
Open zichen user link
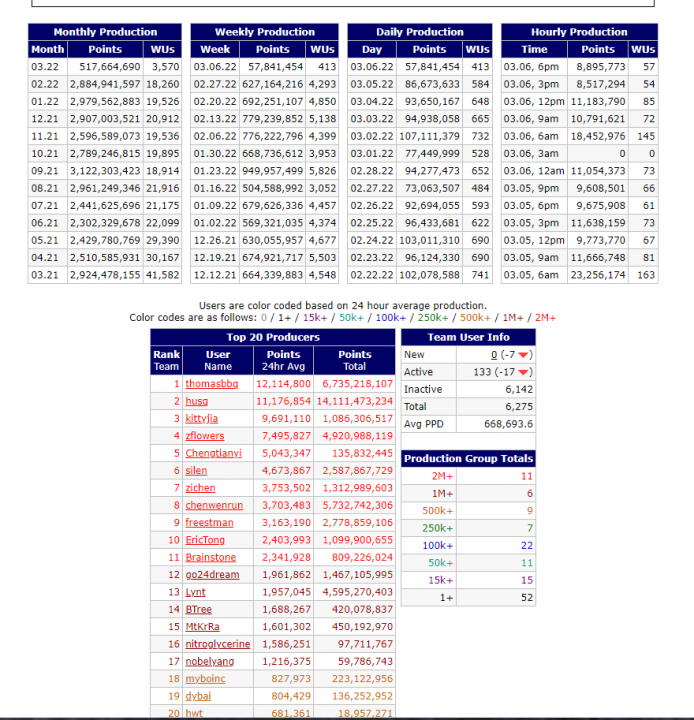coord(200,488)
